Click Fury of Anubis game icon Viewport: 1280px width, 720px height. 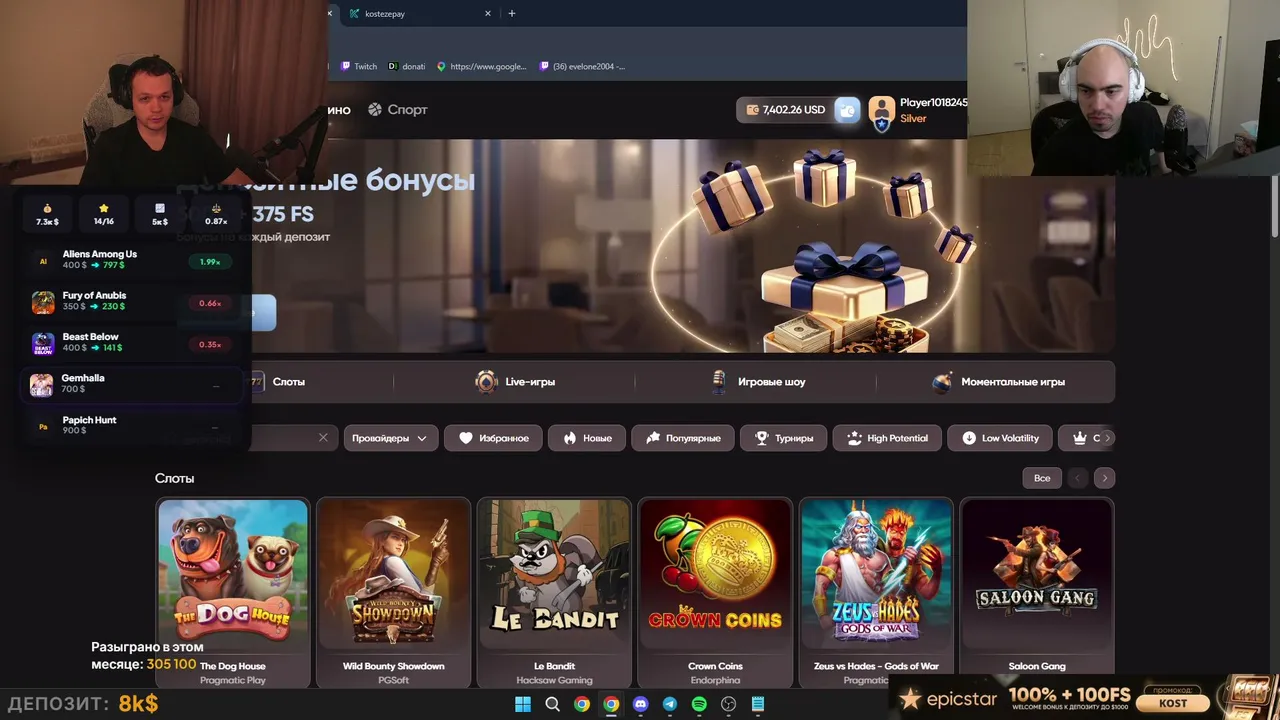coord(43,302)
